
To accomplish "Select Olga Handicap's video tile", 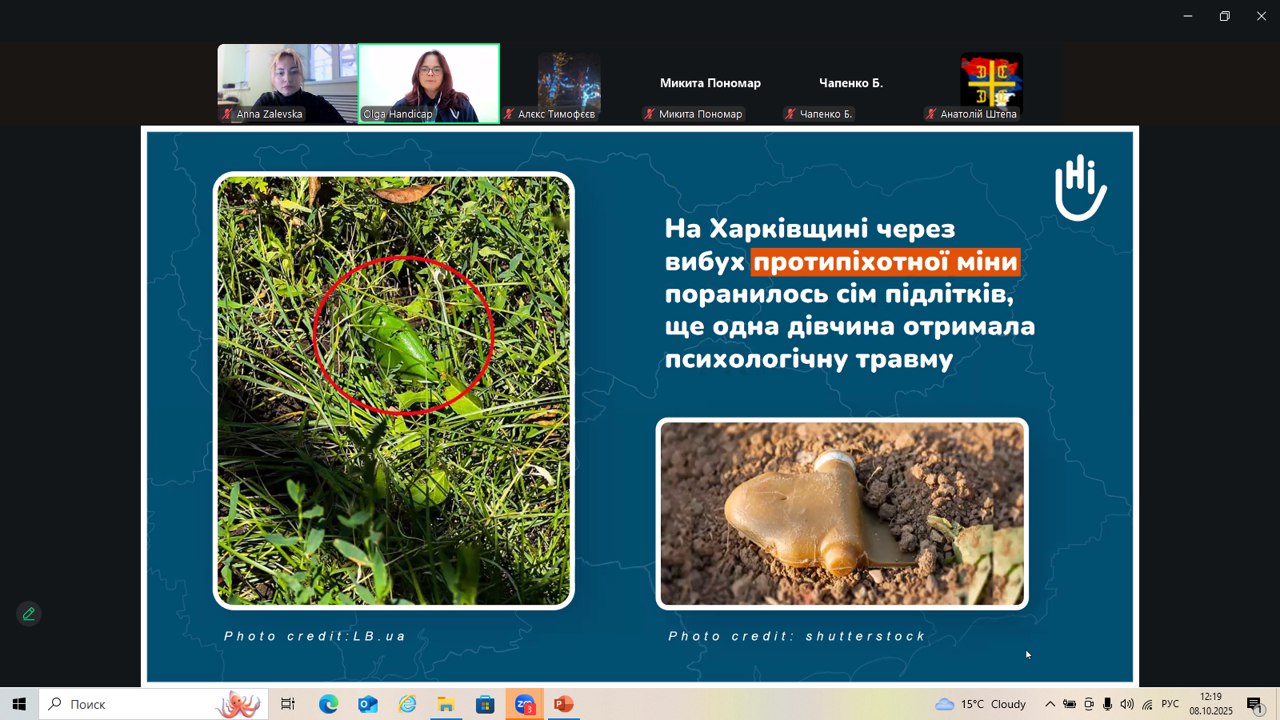I will coord(429,82).
